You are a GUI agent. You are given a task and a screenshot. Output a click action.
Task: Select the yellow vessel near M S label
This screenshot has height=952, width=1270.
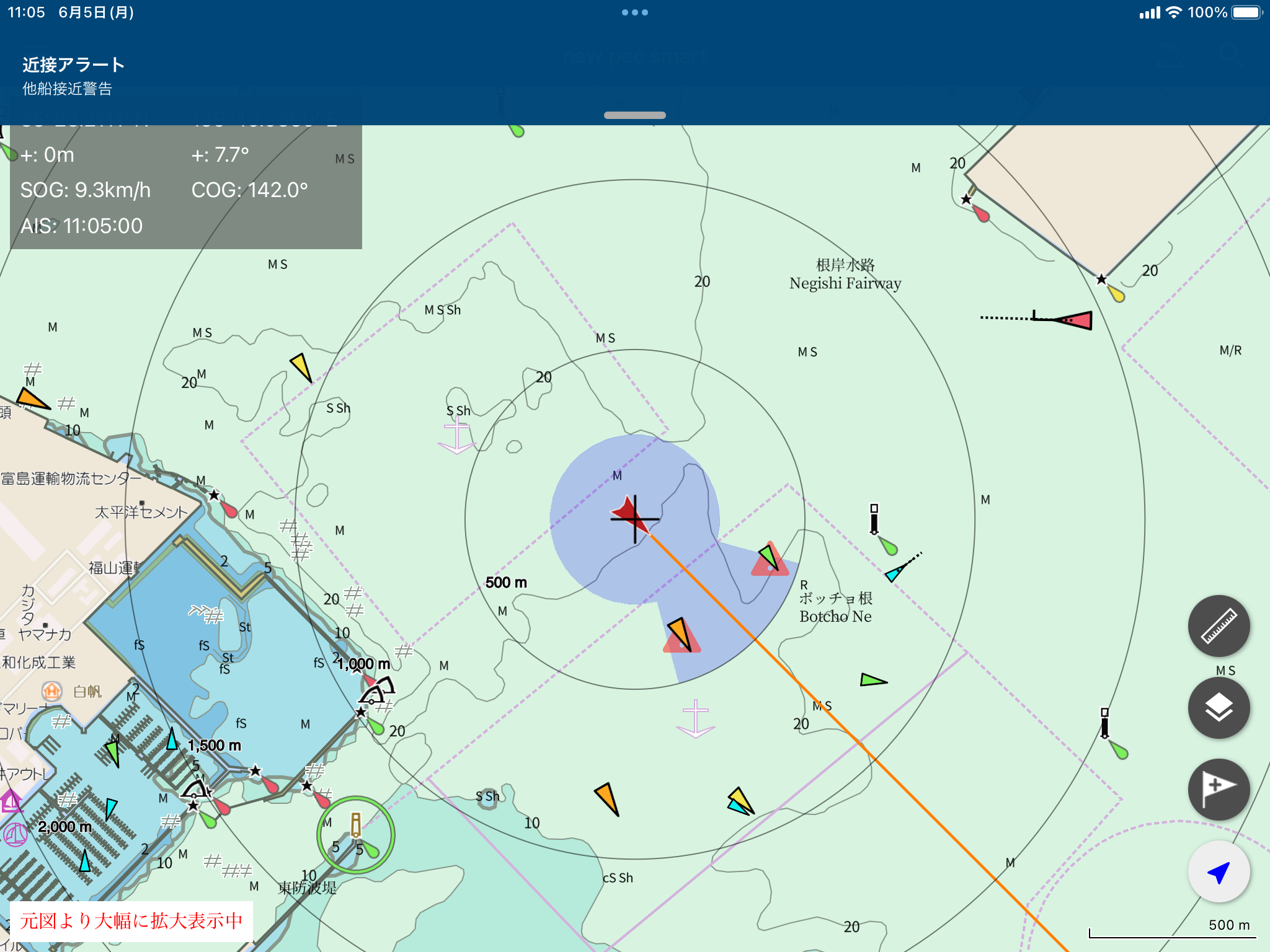[301, 367]
